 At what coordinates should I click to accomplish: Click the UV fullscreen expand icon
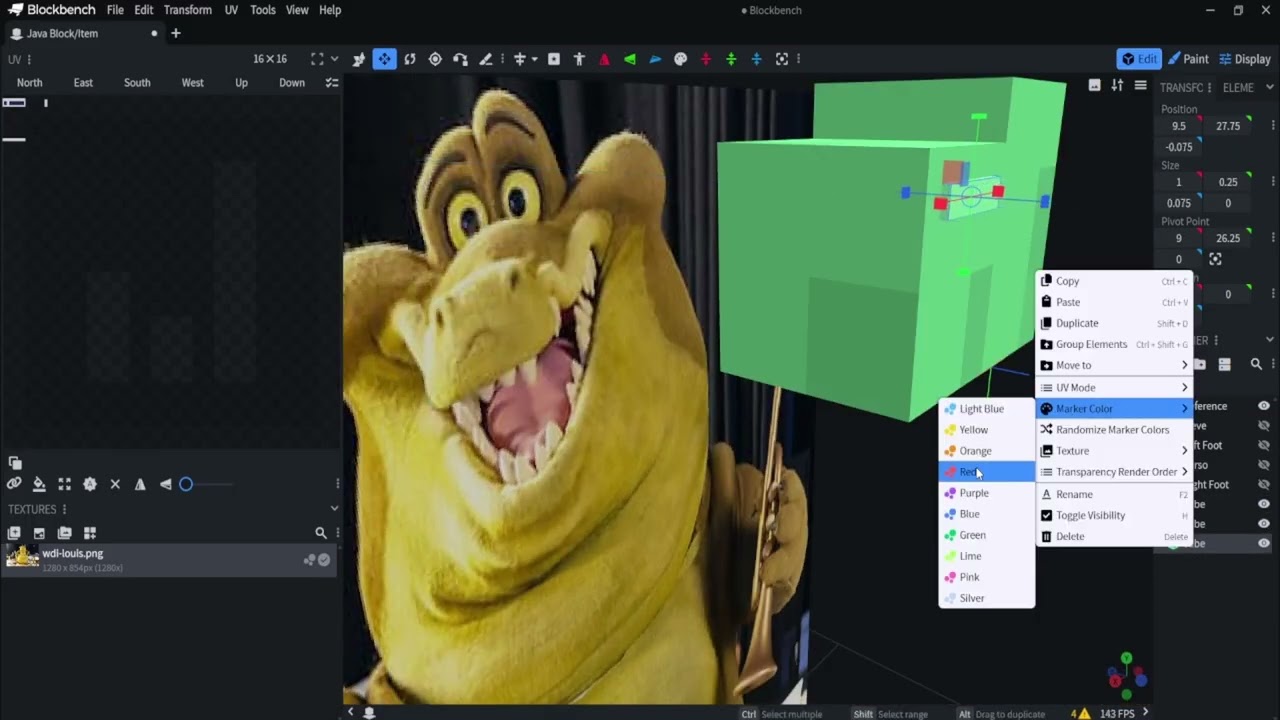click(316, 59)
